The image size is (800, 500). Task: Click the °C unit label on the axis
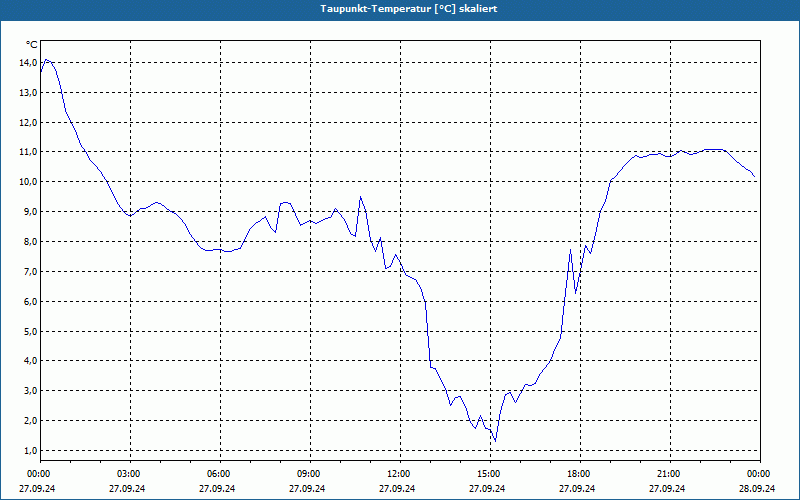[31, 45]
